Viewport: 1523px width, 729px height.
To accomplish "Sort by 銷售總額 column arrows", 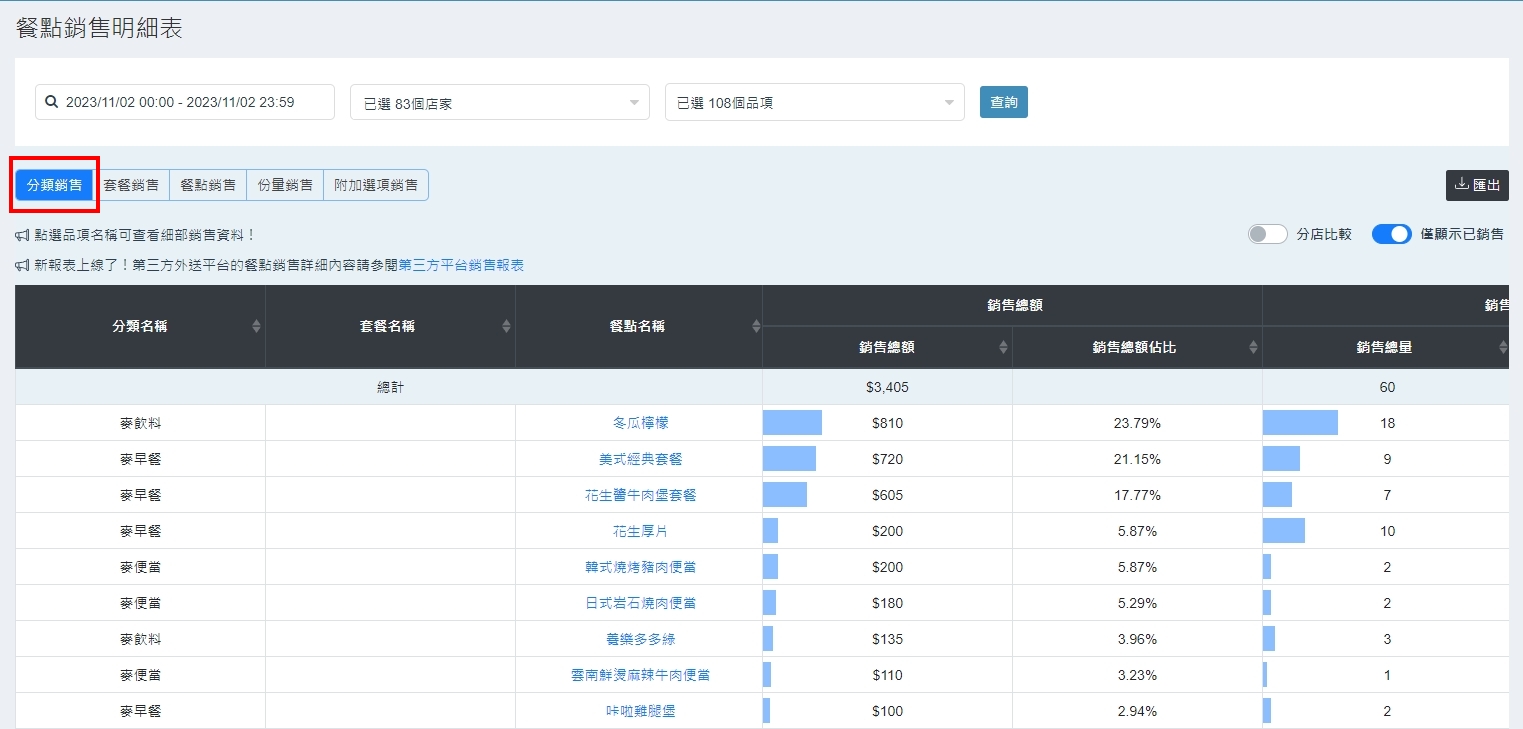I will (1003, 347).
